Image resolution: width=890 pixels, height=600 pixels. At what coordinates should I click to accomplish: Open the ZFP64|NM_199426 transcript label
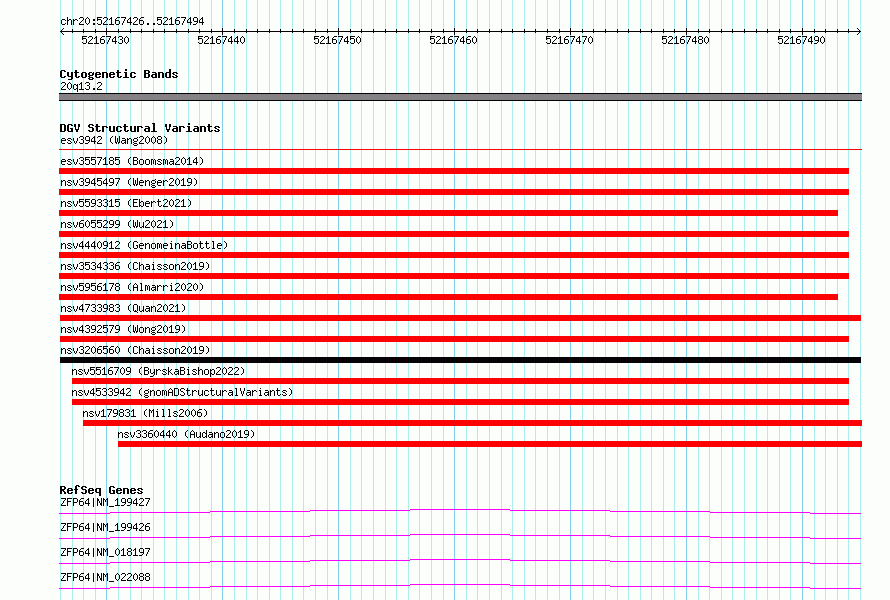tap(105, 527)
